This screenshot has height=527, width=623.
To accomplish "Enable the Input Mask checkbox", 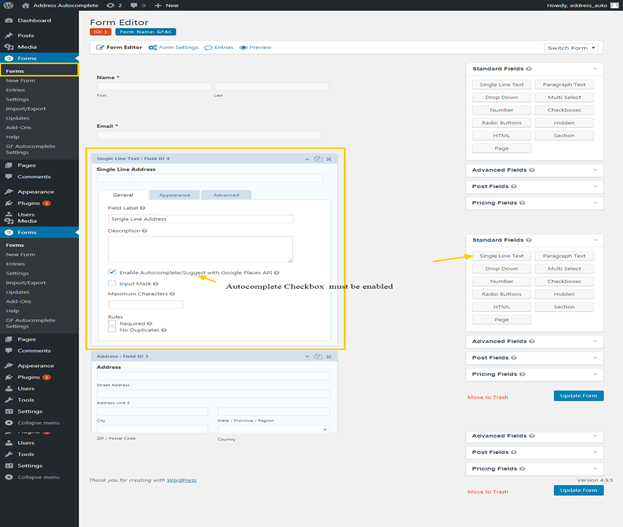I will coord(112,283).
